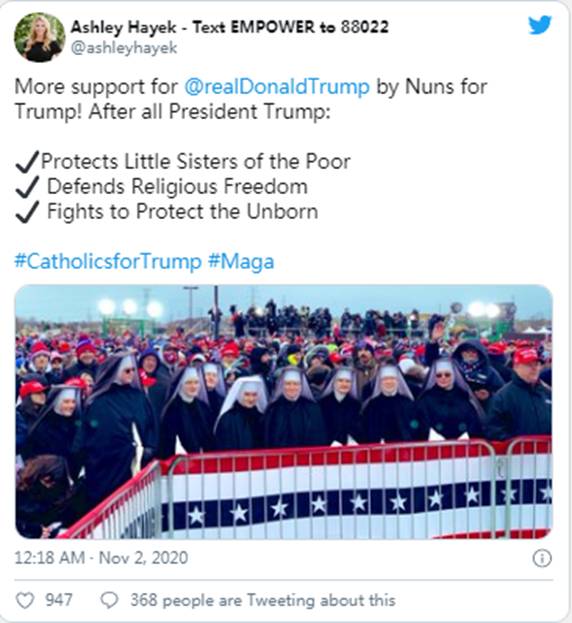Image resolution: width=572 pixels, height=623 pixels.
Task: Click the 12:18 AM Nov 2, 2020 timestamp
Action: [x=101, y=558]
